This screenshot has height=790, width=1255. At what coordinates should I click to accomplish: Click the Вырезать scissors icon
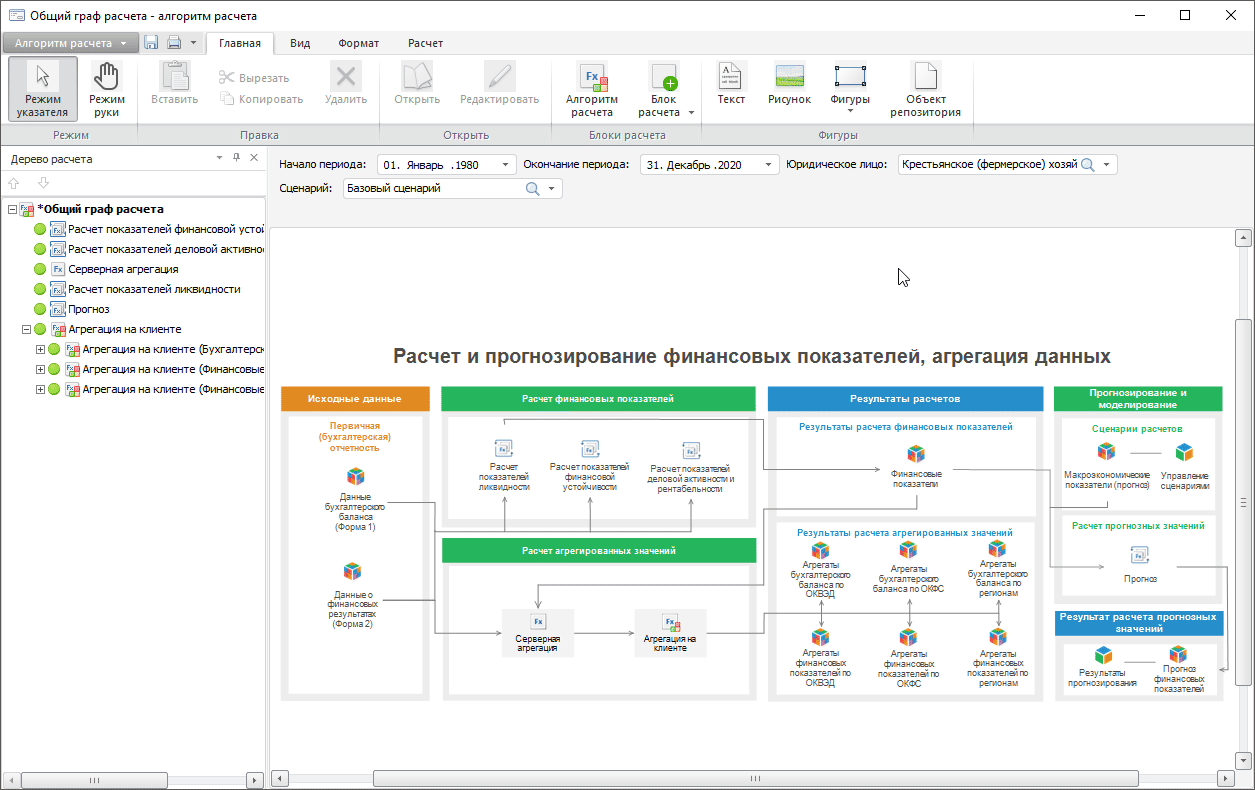[x=227, y=78]
